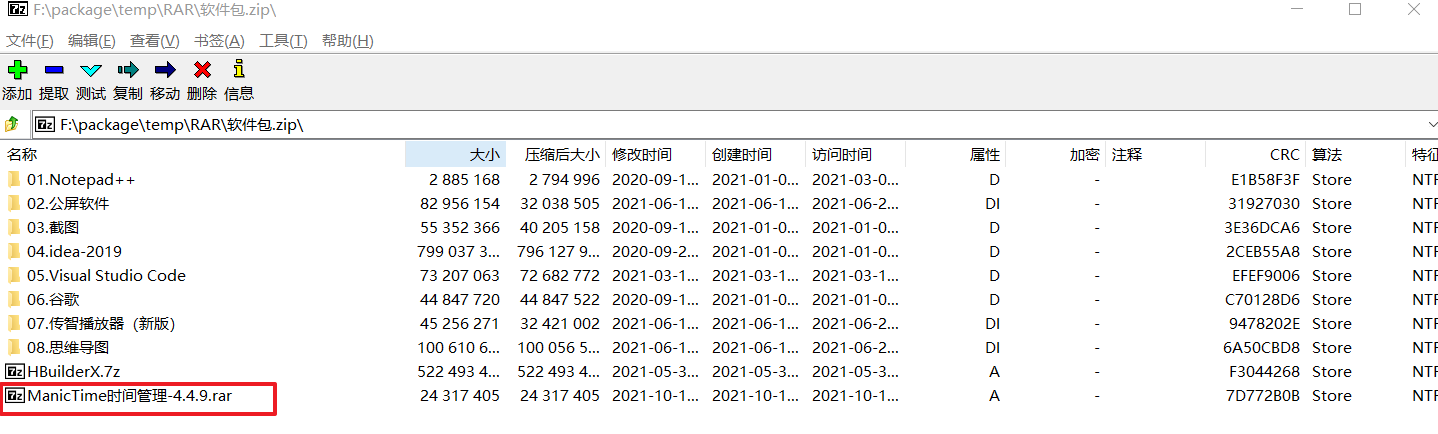Viewport: 1438px width, 434px height.
Task: Select the 01.Notepad++ folder name
Action: 81,180
